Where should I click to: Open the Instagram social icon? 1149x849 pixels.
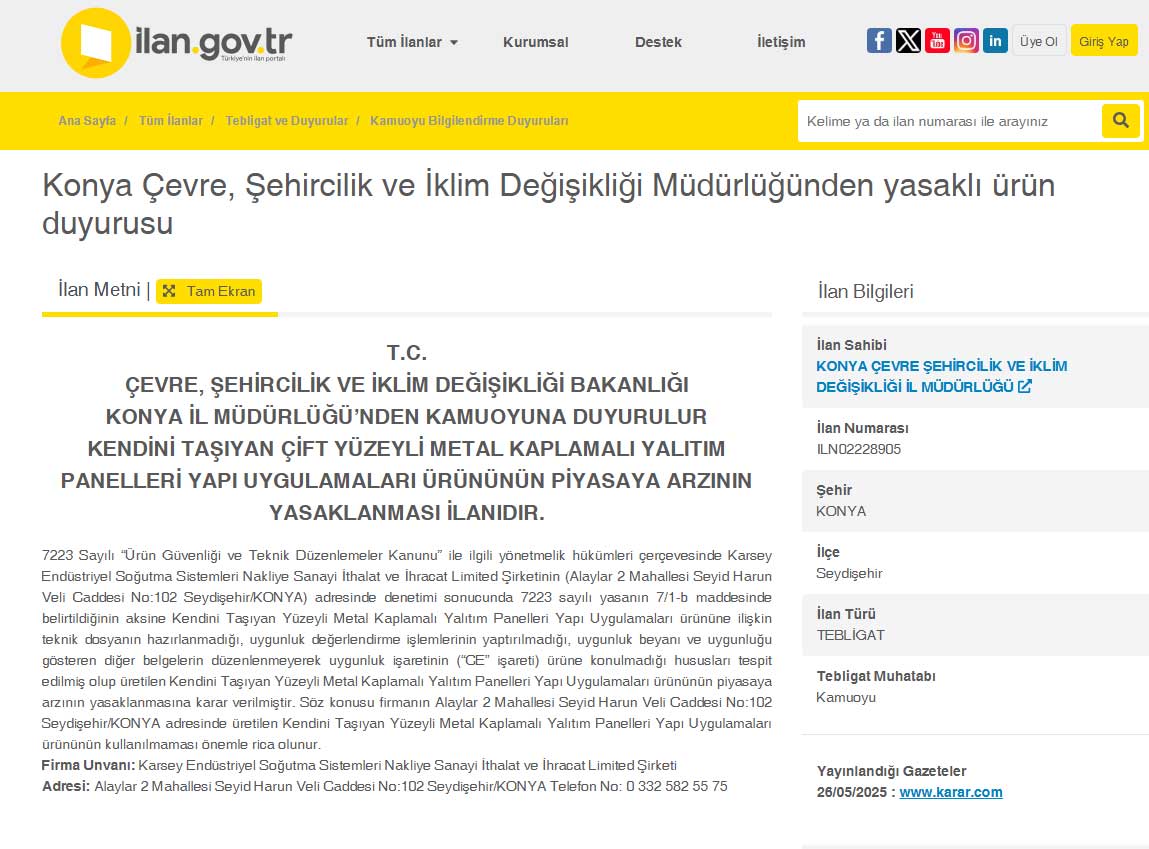click(966, 40)
